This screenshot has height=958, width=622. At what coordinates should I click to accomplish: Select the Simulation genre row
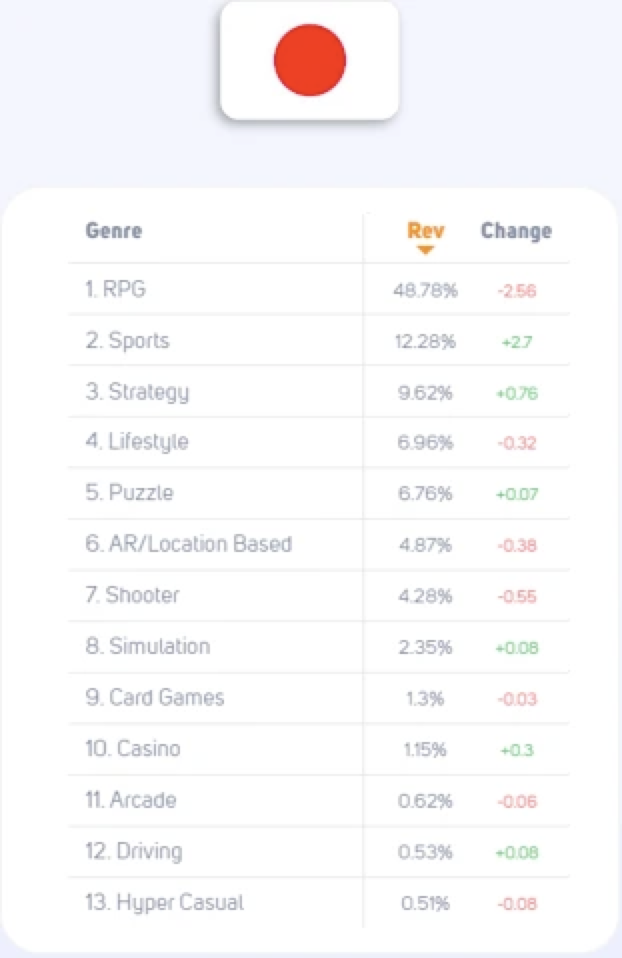(x=319, y=647)
